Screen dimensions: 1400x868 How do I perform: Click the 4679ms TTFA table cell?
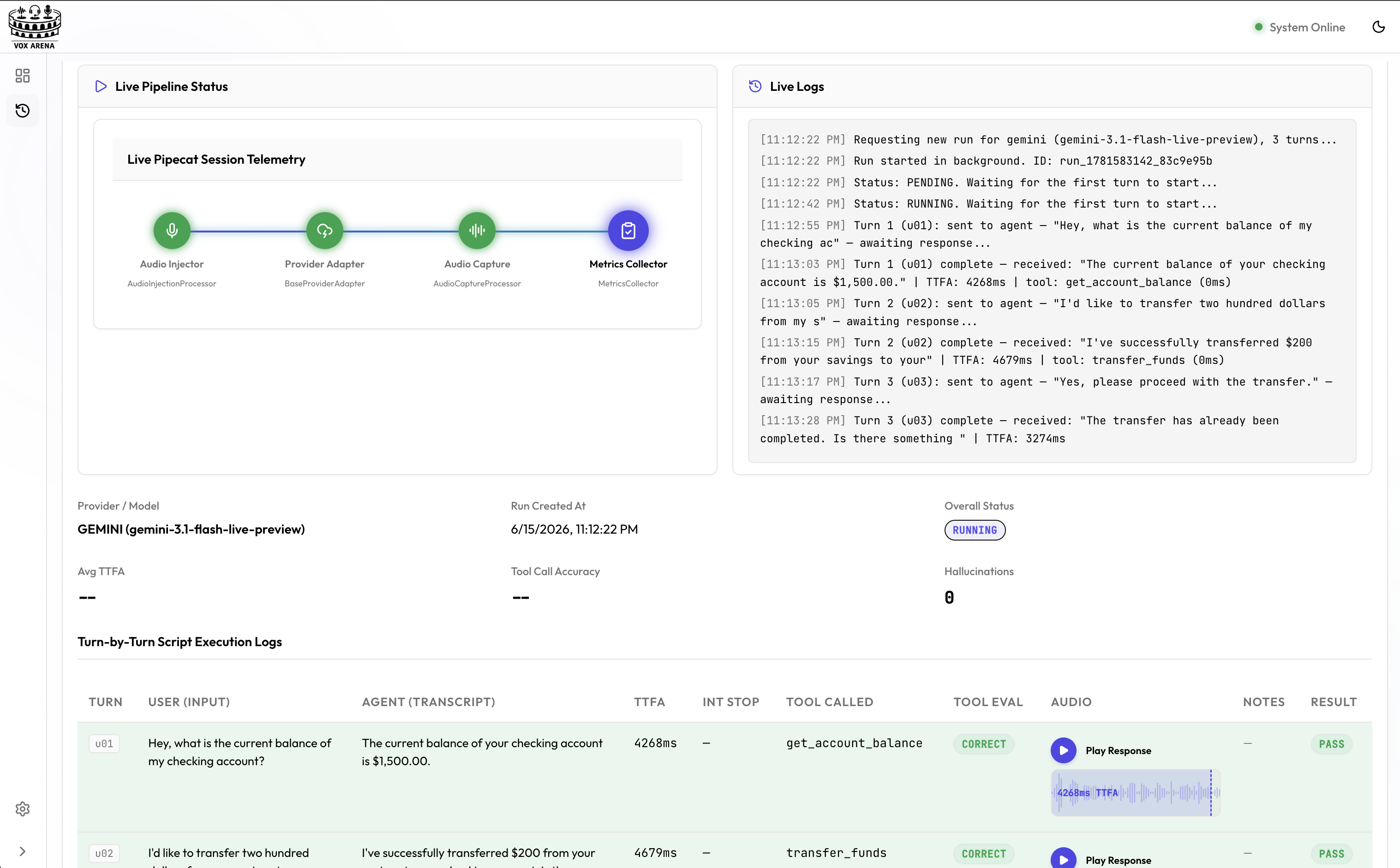[655, 852]
